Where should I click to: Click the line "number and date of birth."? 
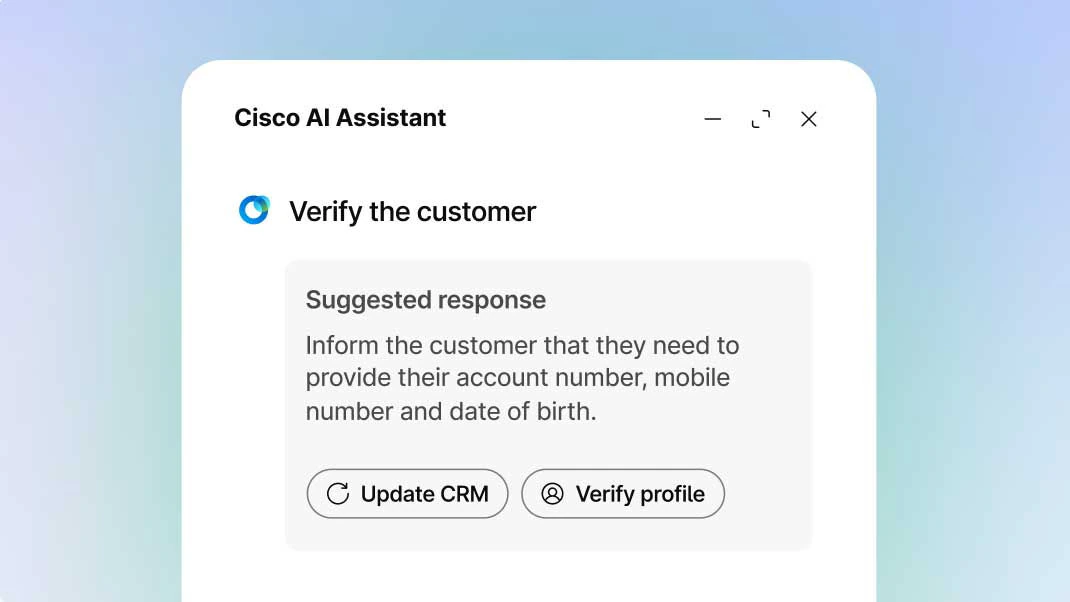[x=451, y=411]
